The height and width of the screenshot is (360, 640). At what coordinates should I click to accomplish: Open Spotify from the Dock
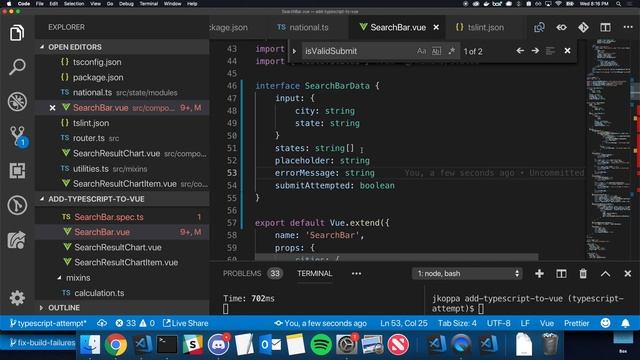pyautogui.click(x=321, y=345)
